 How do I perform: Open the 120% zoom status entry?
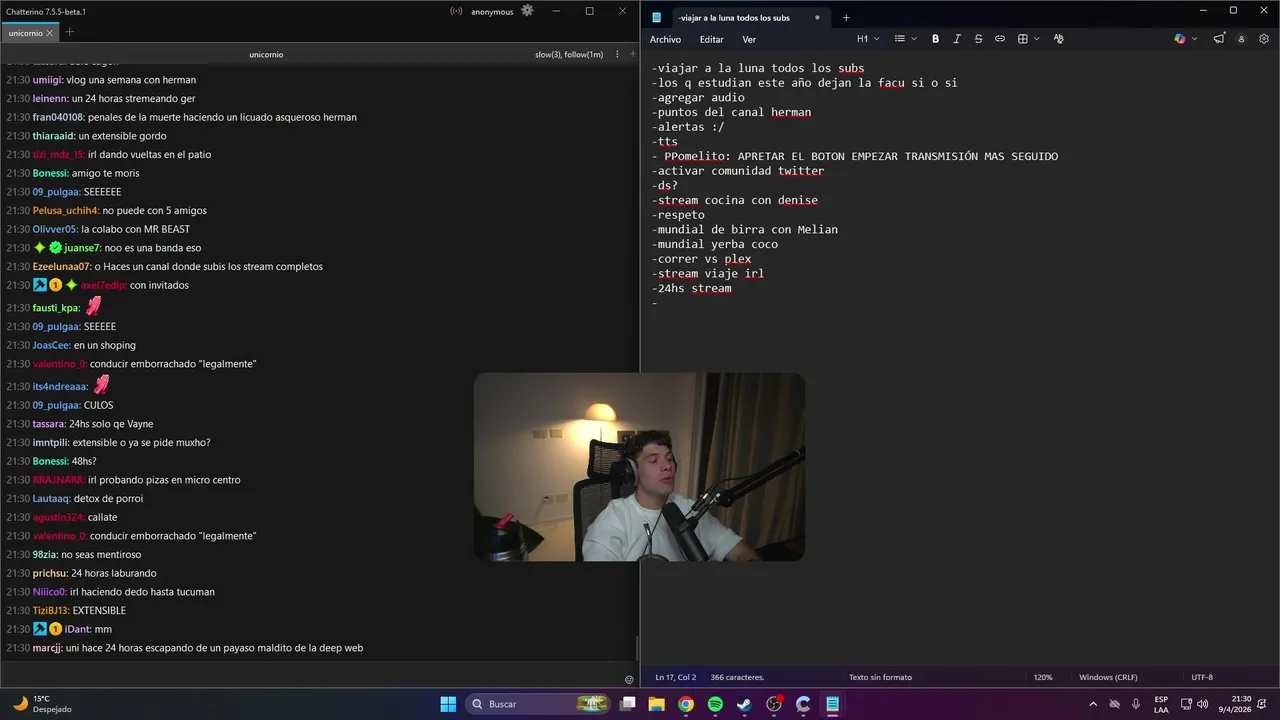1043,677
